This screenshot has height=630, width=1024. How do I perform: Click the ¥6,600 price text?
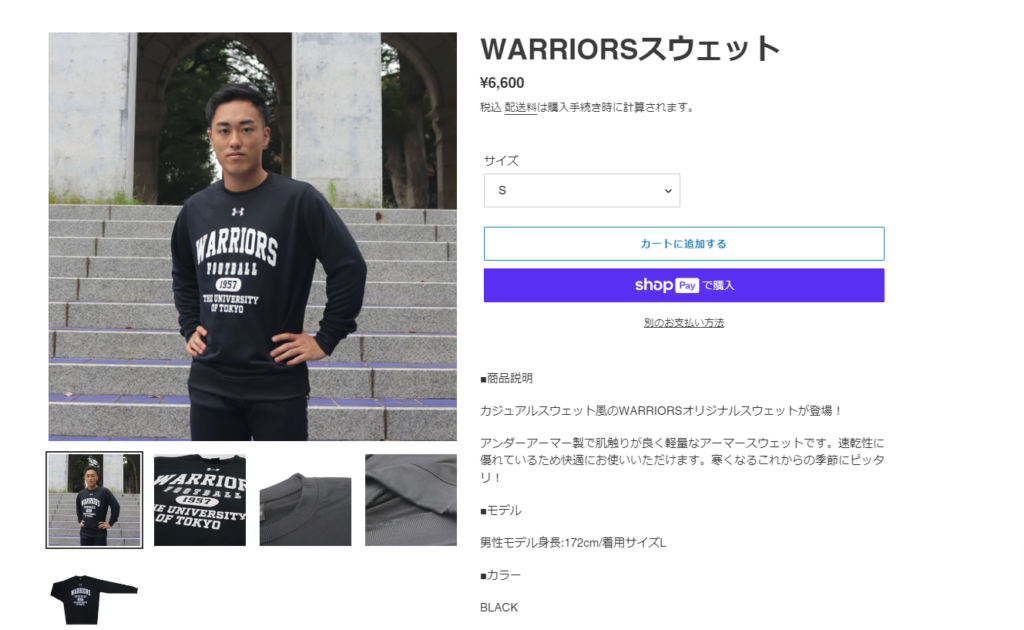pos(502,83)
